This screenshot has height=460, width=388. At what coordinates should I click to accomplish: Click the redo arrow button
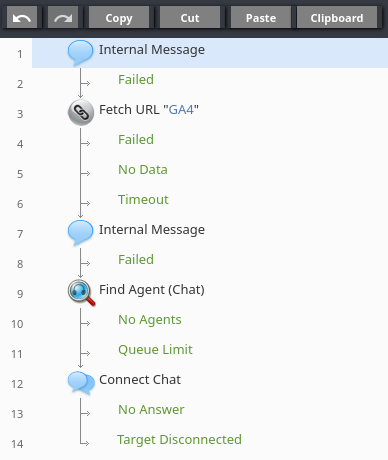point(63,17)
